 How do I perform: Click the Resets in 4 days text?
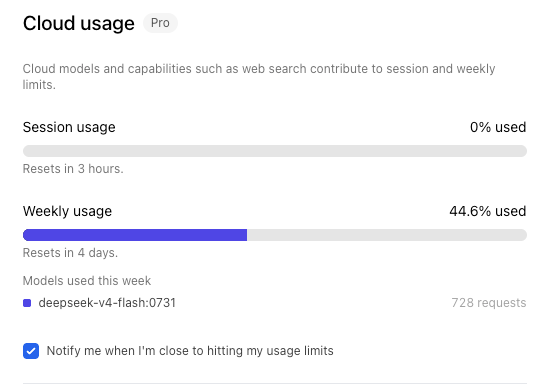(x=70, y=253)
